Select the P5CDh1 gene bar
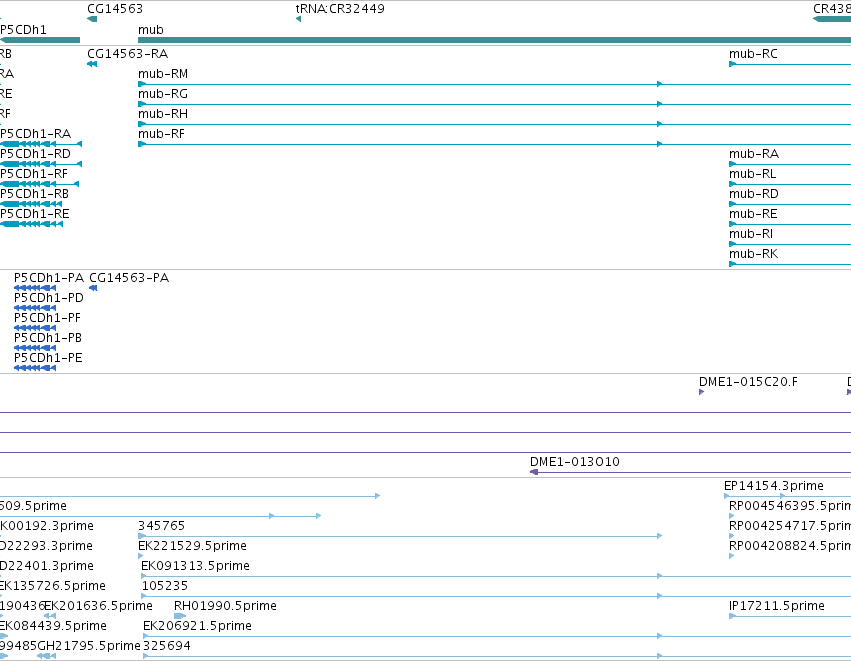 pyautogui.click(x=40, y=40)
